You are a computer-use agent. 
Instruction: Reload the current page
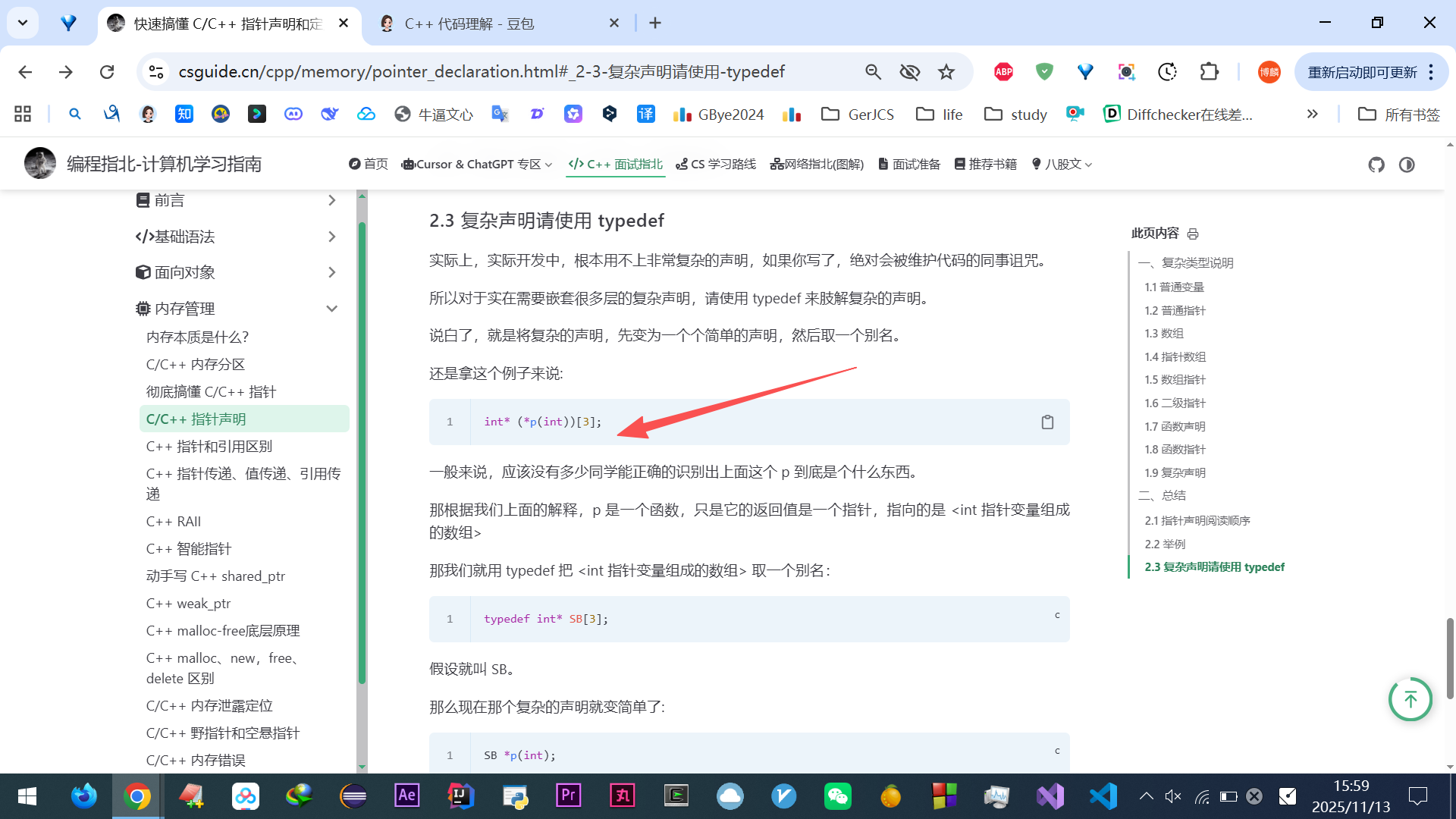(107, 72)
